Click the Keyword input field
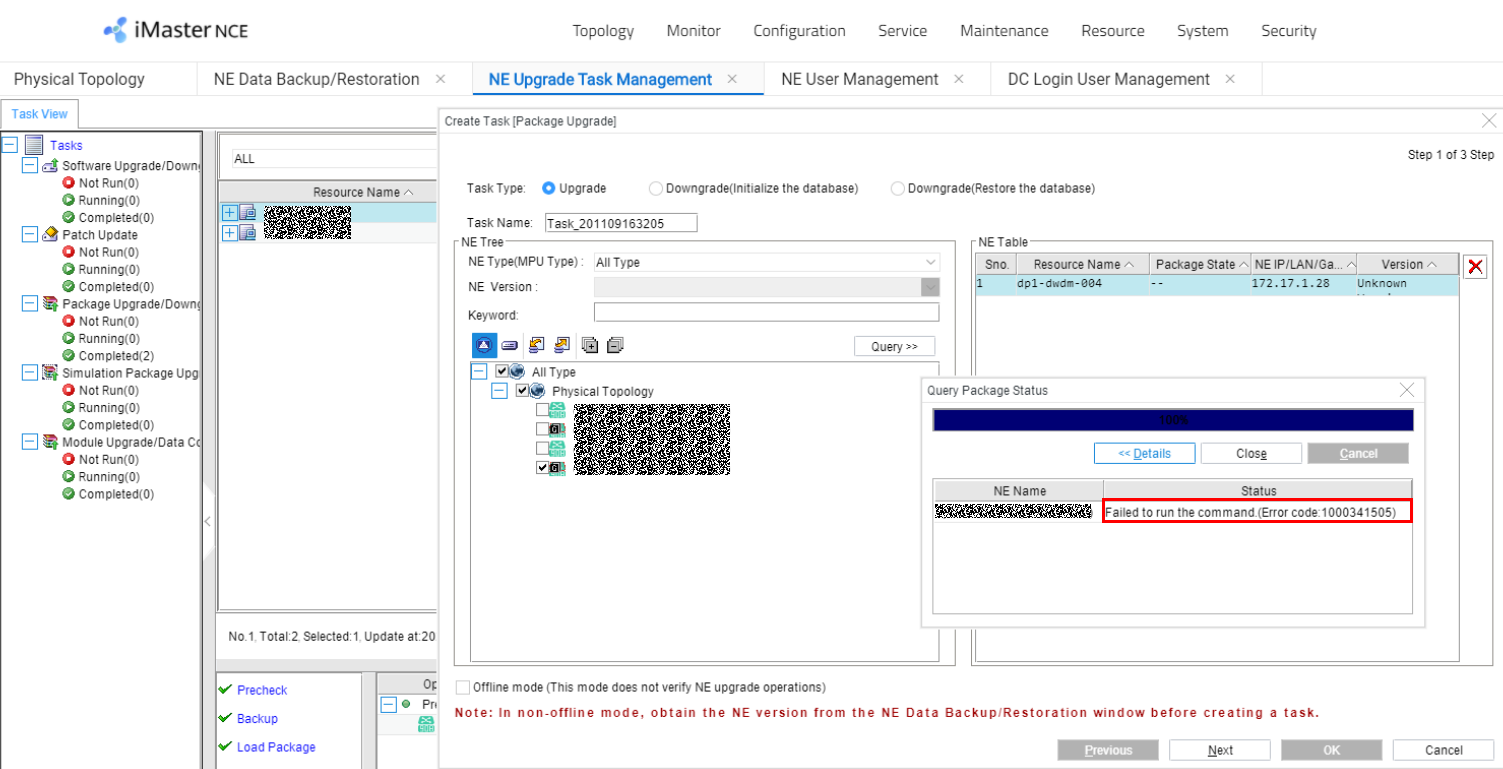The width and height of the screenshot is (1503, 769). 767,313
